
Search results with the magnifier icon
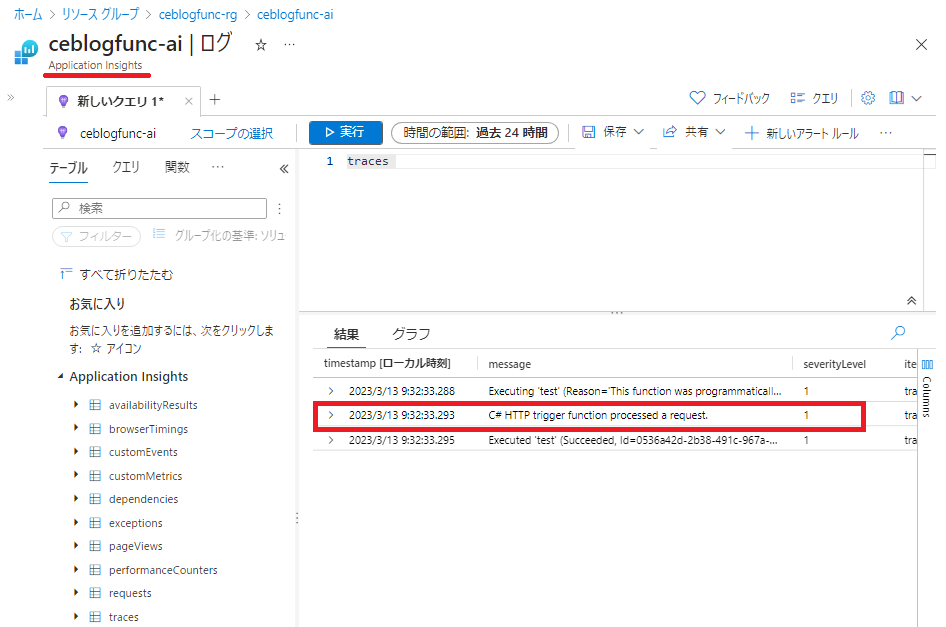tap(898, 333)
